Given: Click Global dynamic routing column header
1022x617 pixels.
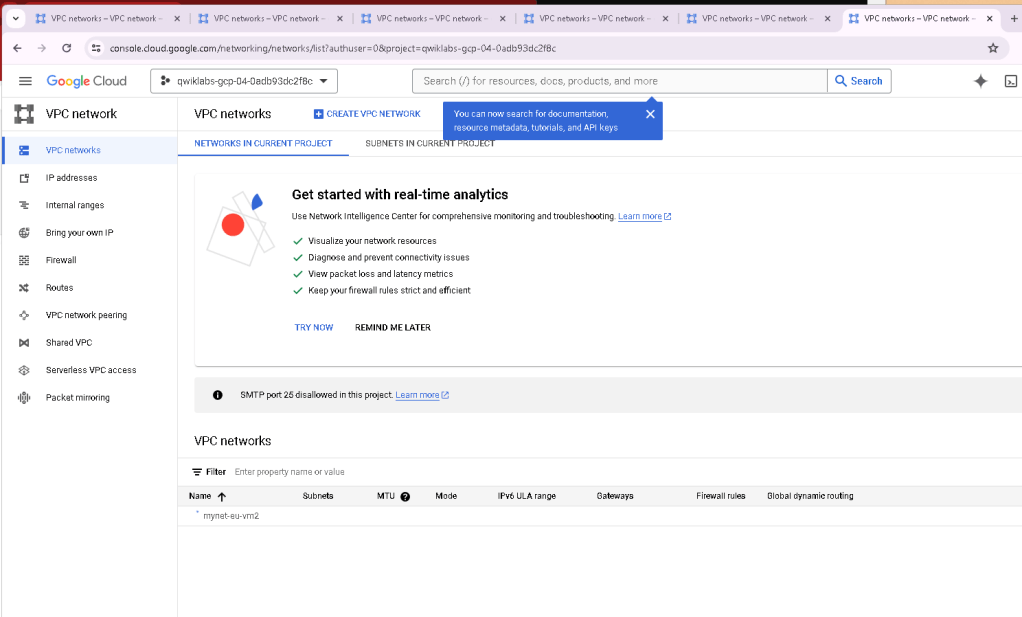Looking at the screenshot, I should [810, 496].
